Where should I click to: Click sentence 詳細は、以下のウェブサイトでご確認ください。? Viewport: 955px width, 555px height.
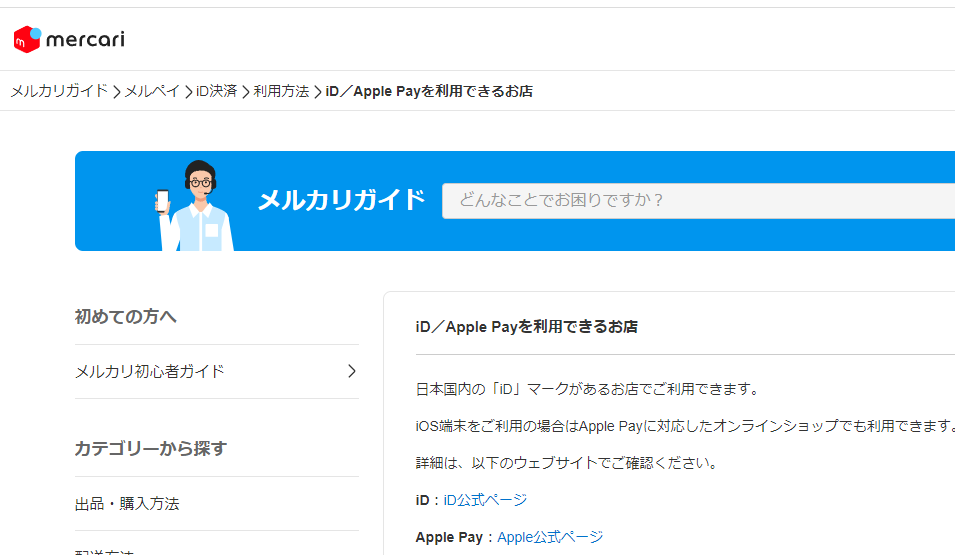568,463
